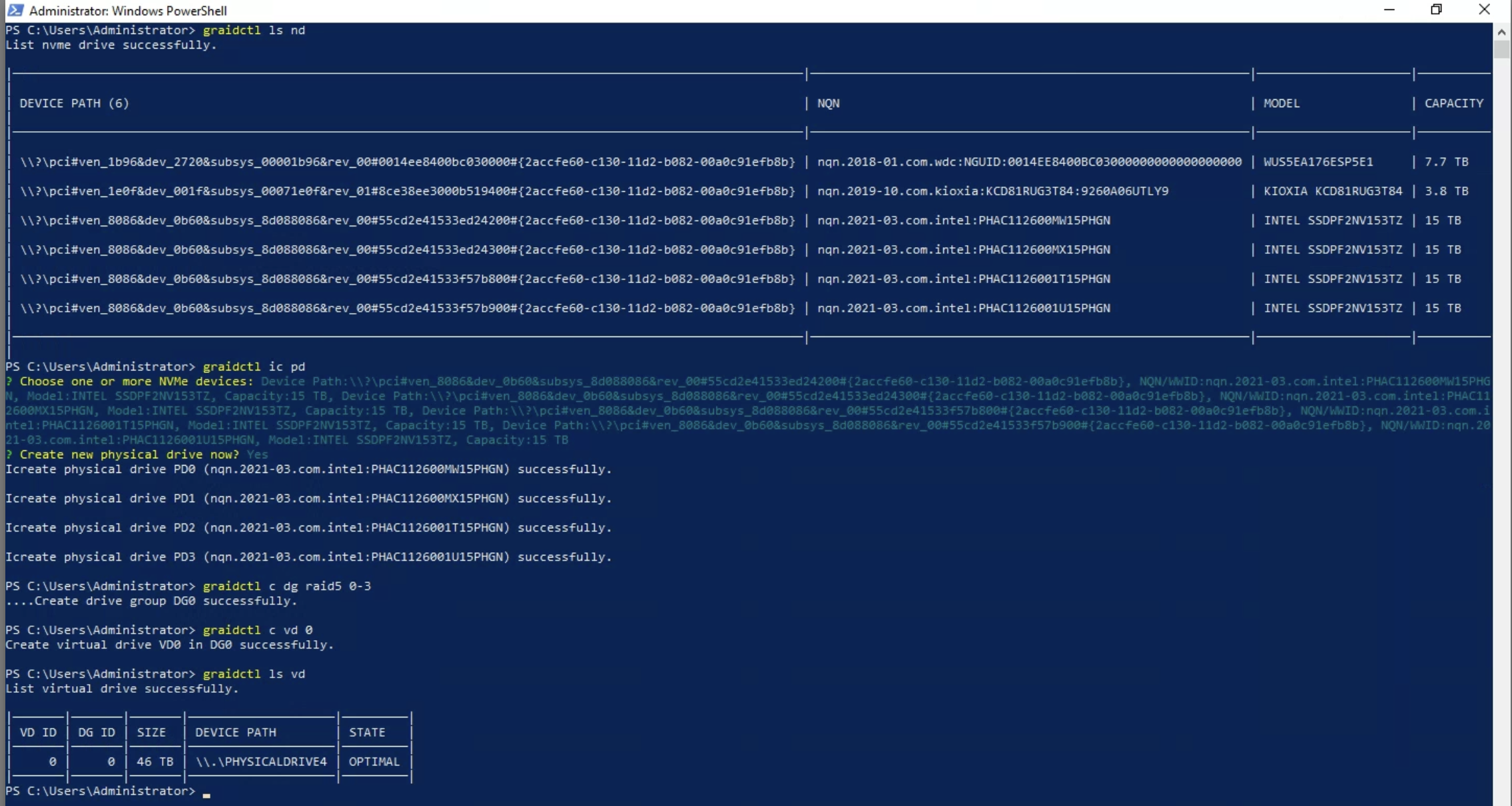
Task: Minimize the PowerShell window
Action: tap(1389, 10)
